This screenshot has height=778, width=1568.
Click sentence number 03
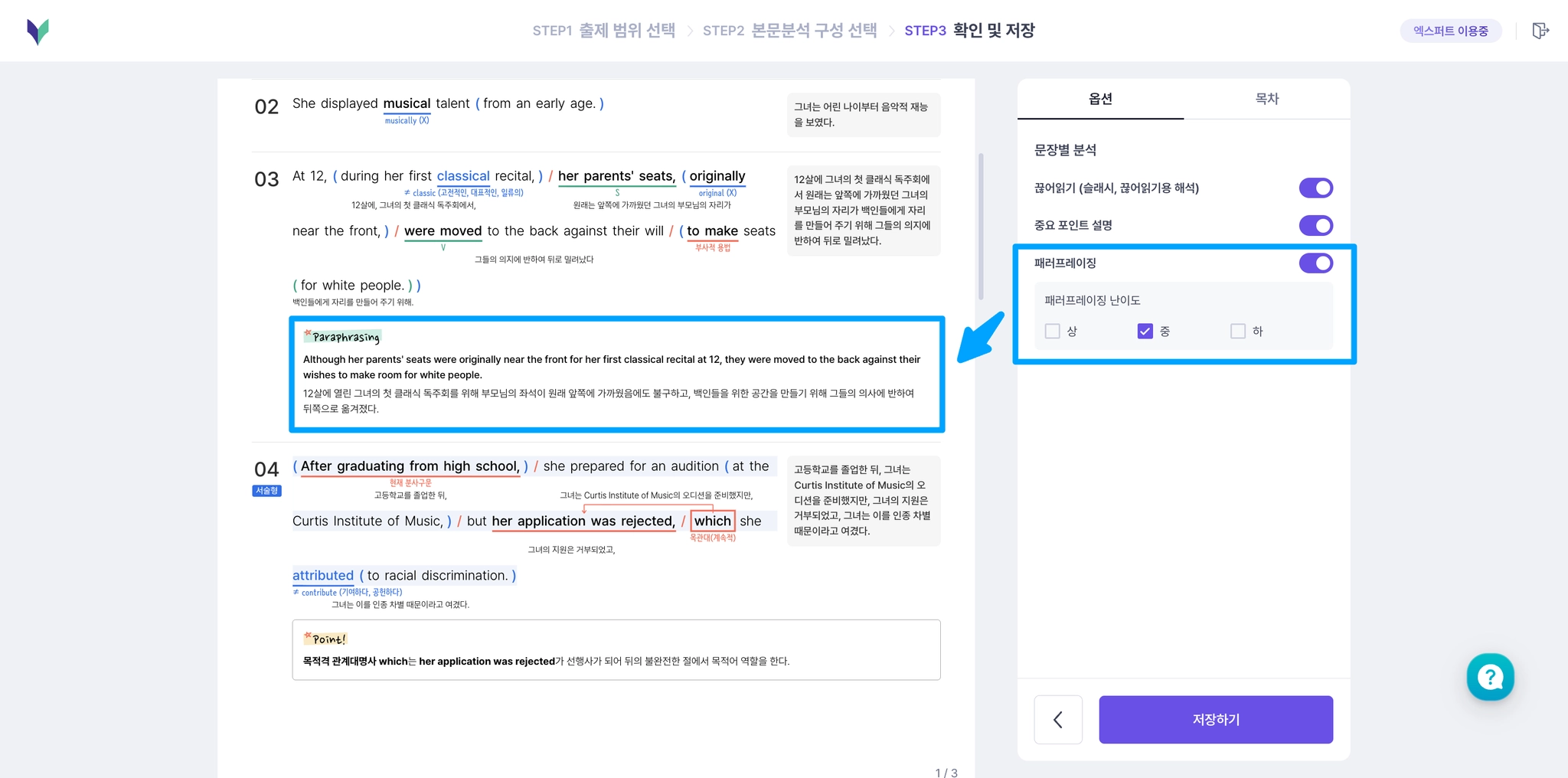point(266,179)
